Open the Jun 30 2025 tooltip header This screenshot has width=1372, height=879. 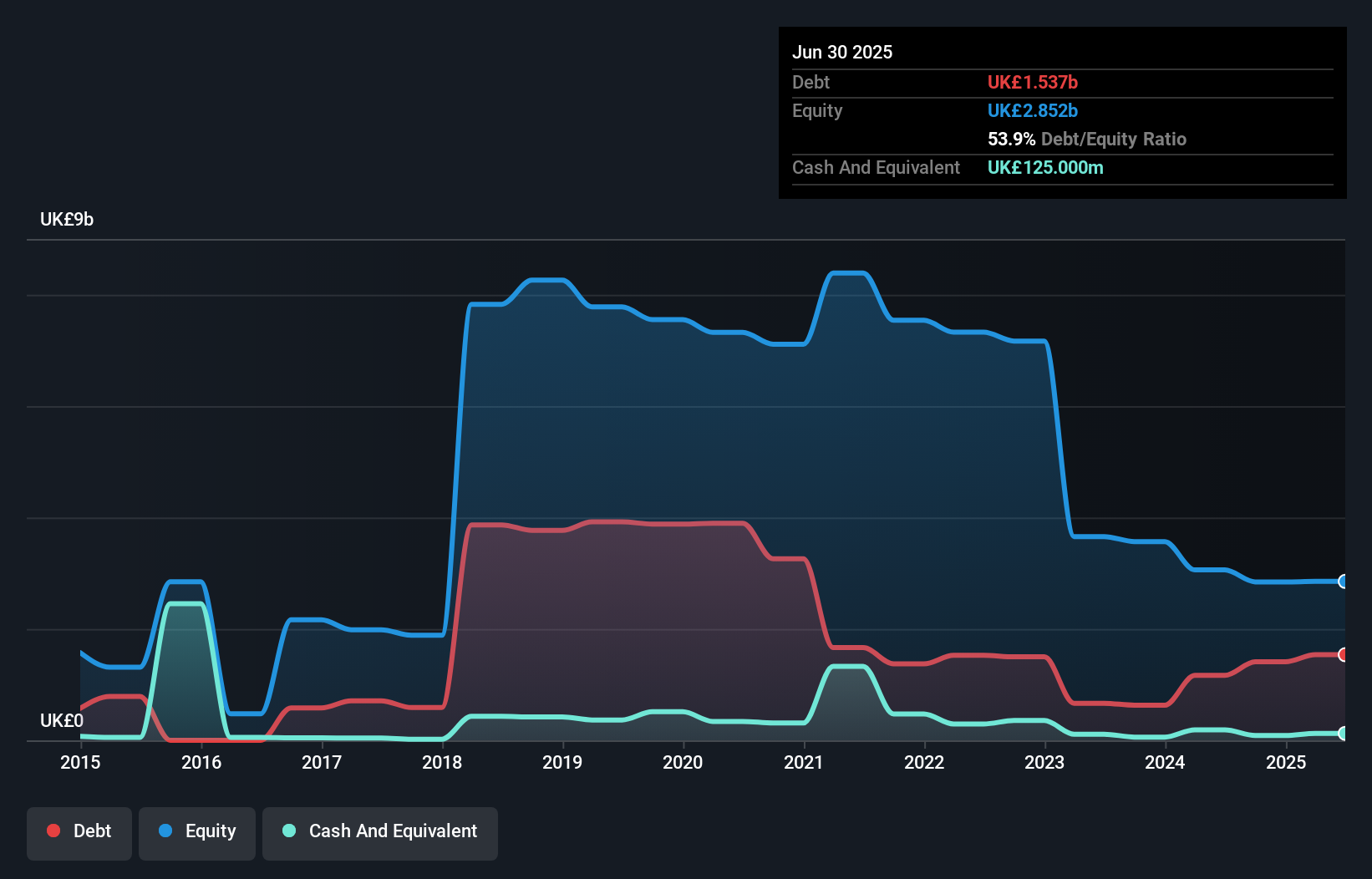click(x=842, y=52)
